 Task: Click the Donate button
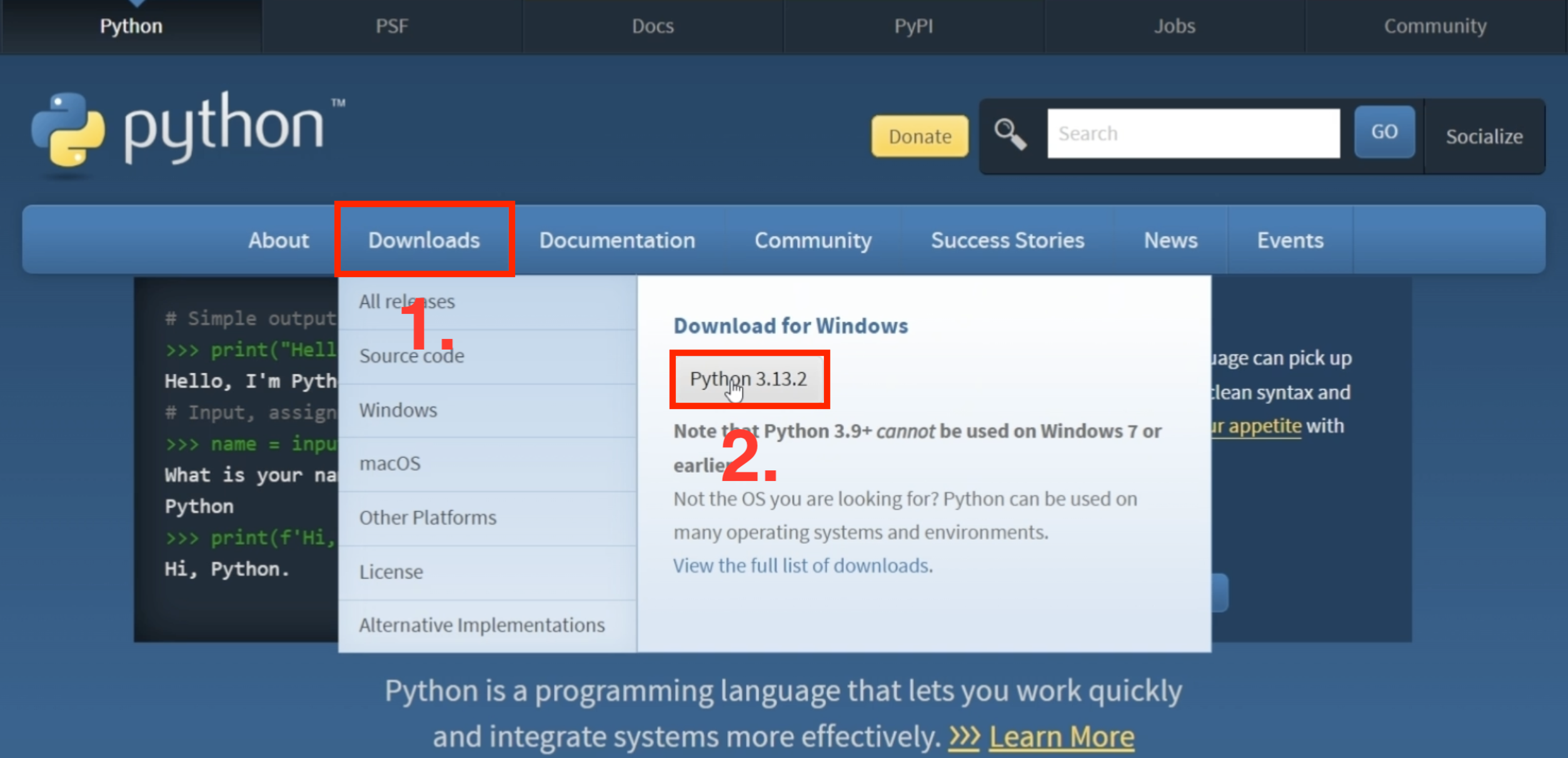tap(919, 136)
